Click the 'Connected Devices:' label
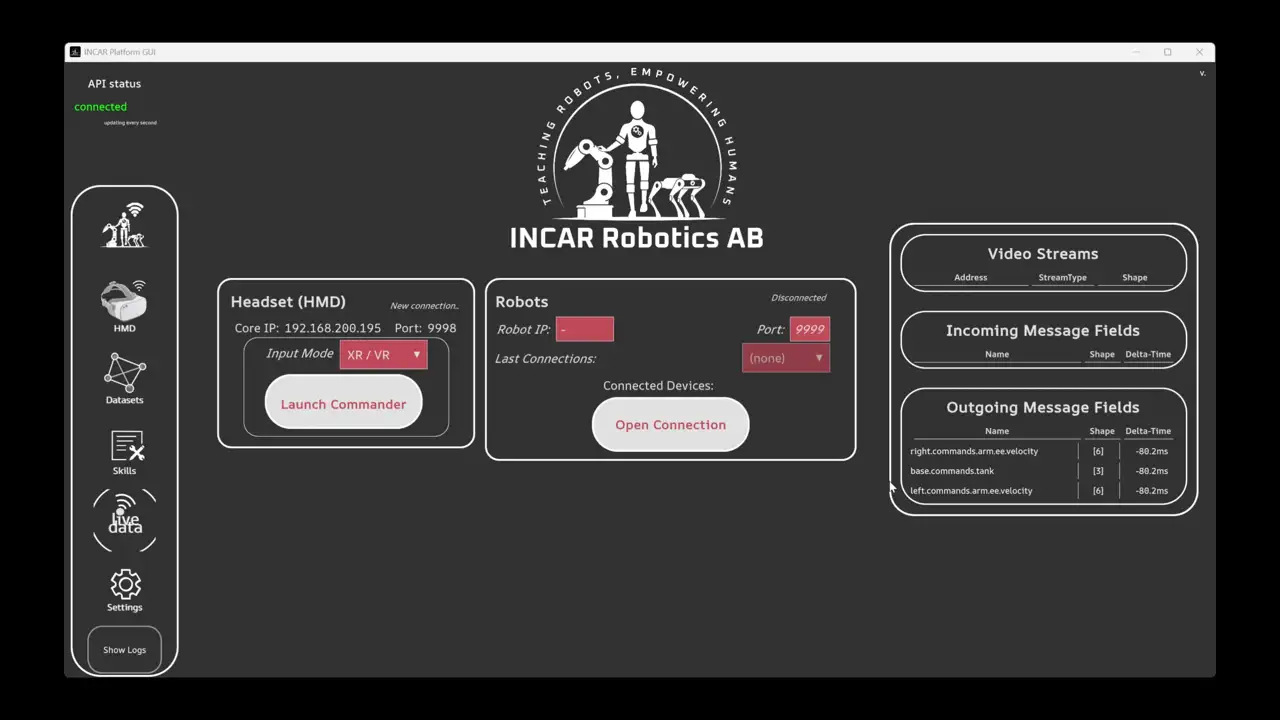 658,386
